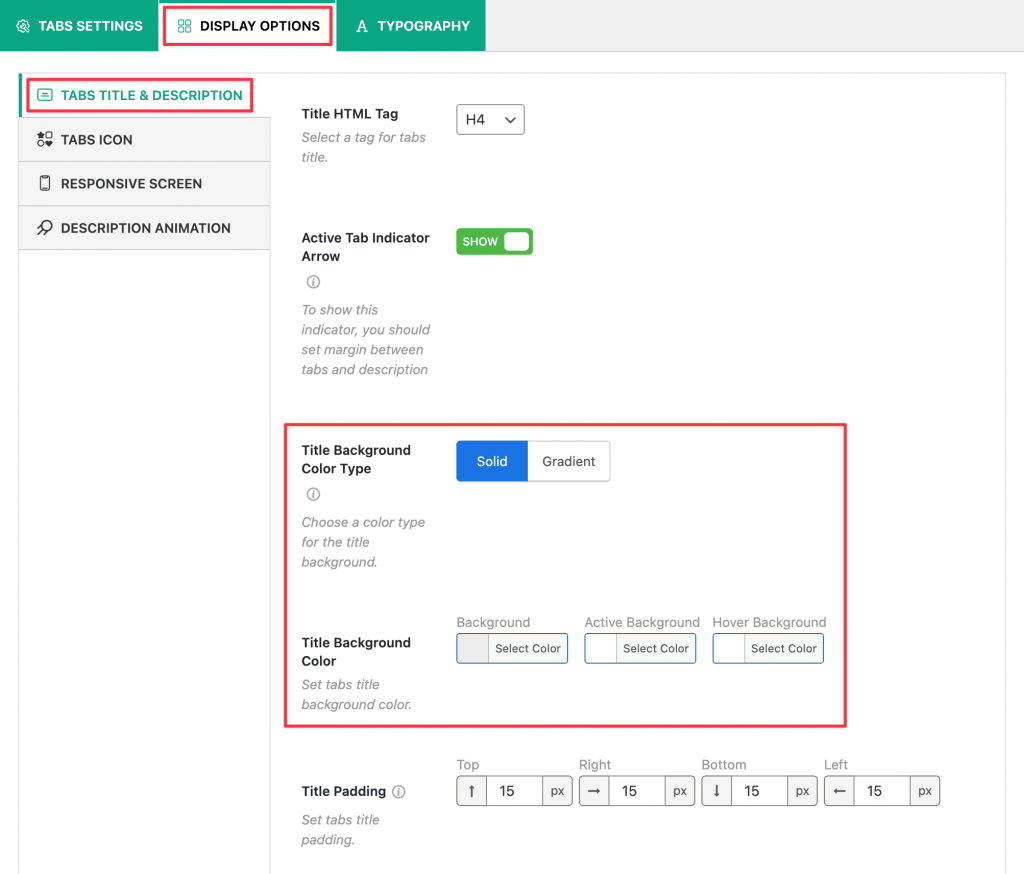Click the Left padding value field
The image size is (1024, 874).
pos(882,791)
